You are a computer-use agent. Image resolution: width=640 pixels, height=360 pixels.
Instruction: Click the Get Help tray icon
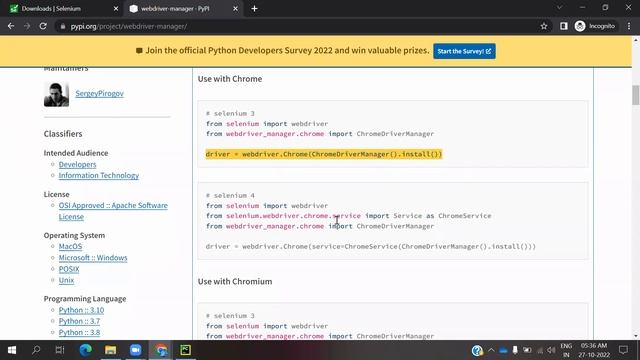[477, 351]
